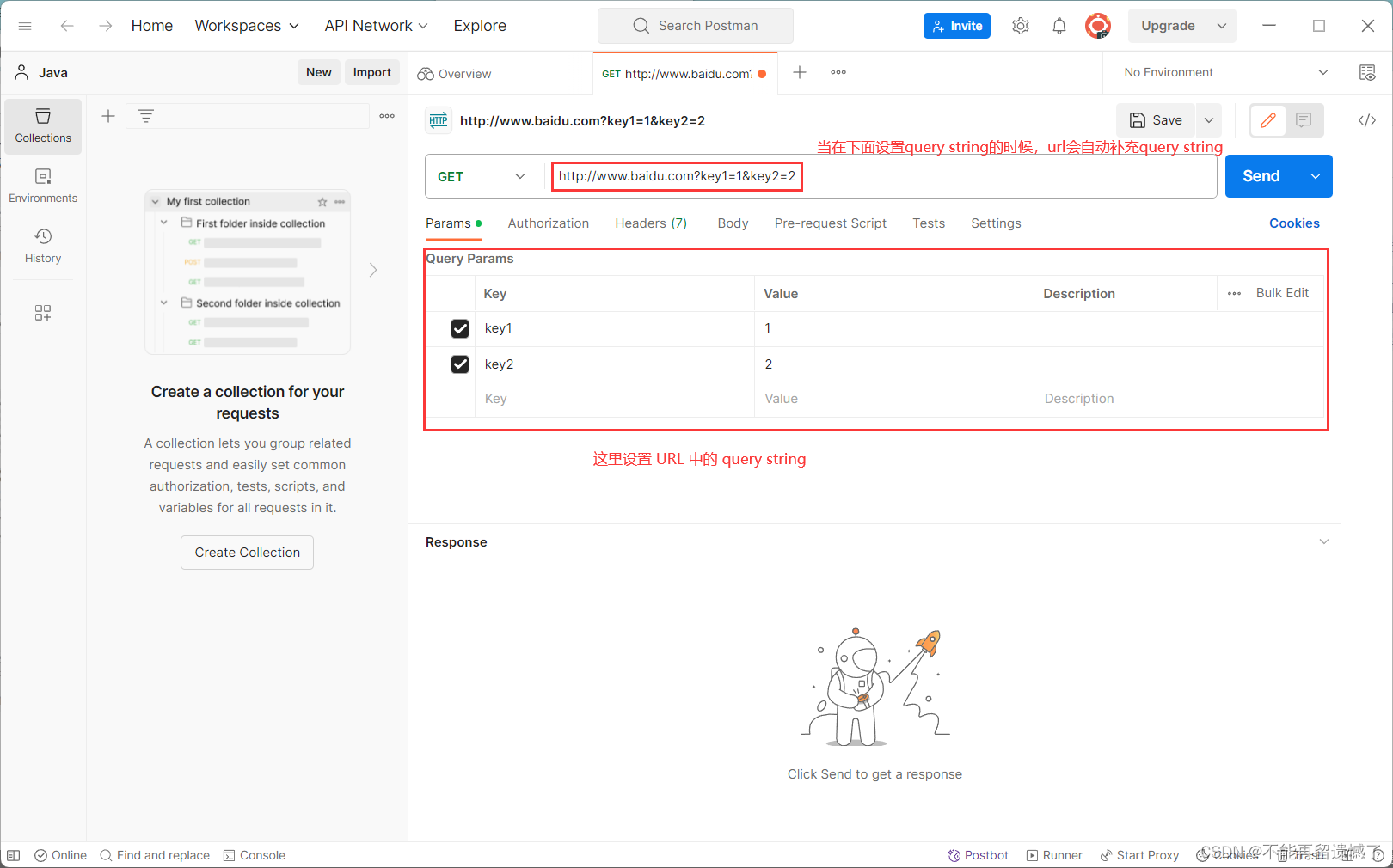Click the empty Value cell in new param row

[893, 399]
